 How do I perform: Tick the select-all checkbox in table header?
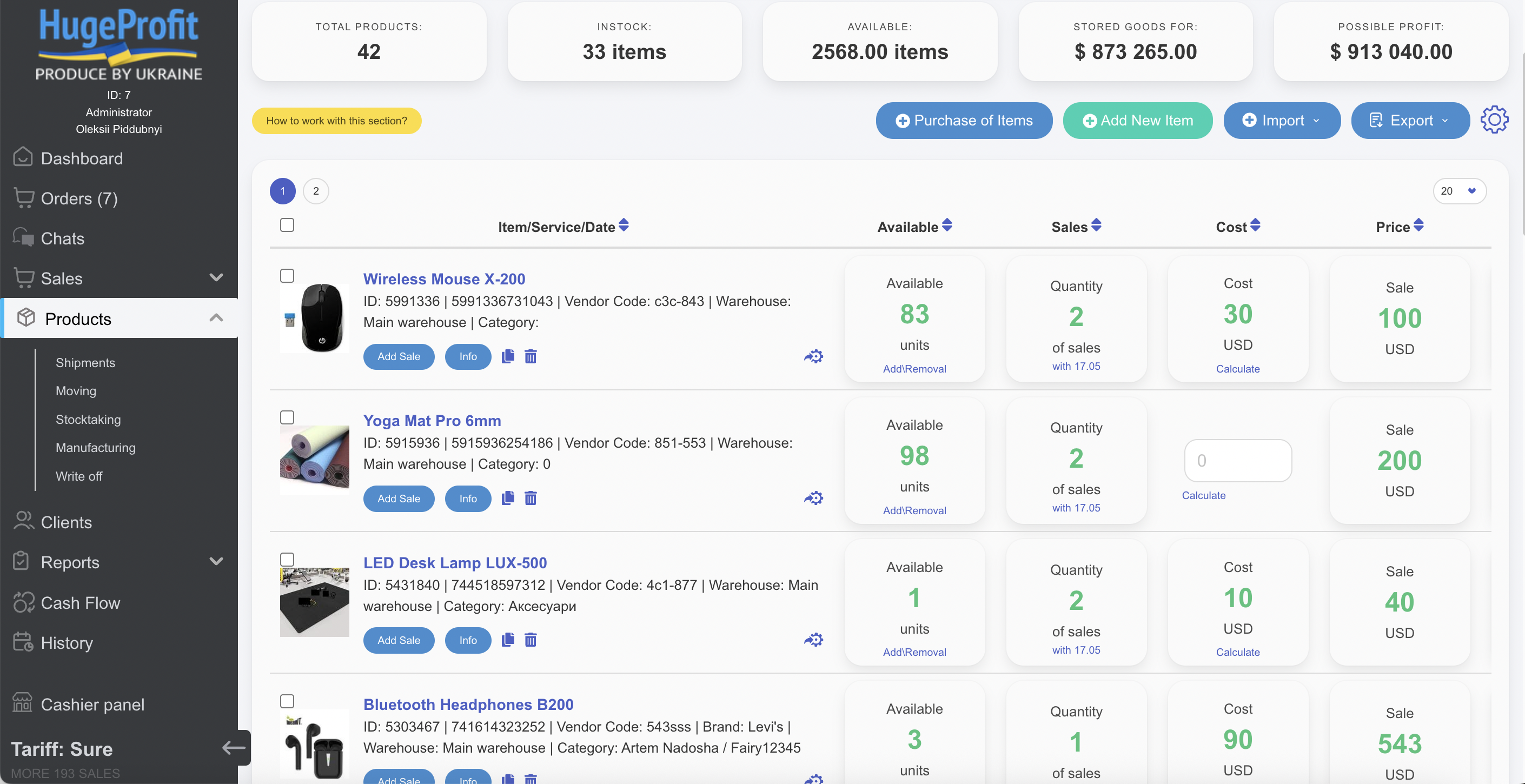coord(287,225)
